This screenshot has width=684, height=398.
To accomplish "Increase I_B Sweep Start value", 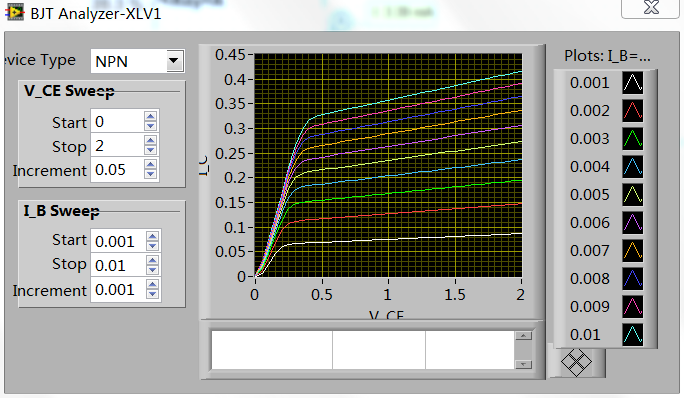I will click(152, 236).
